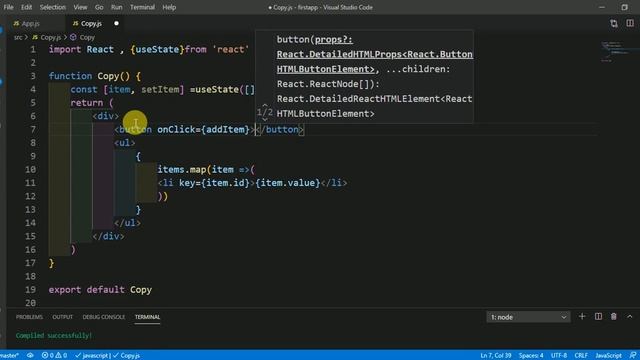Click the eye watch icon in status bar
The height and width of the screenshot is (360, 640).
pos(30,356)
